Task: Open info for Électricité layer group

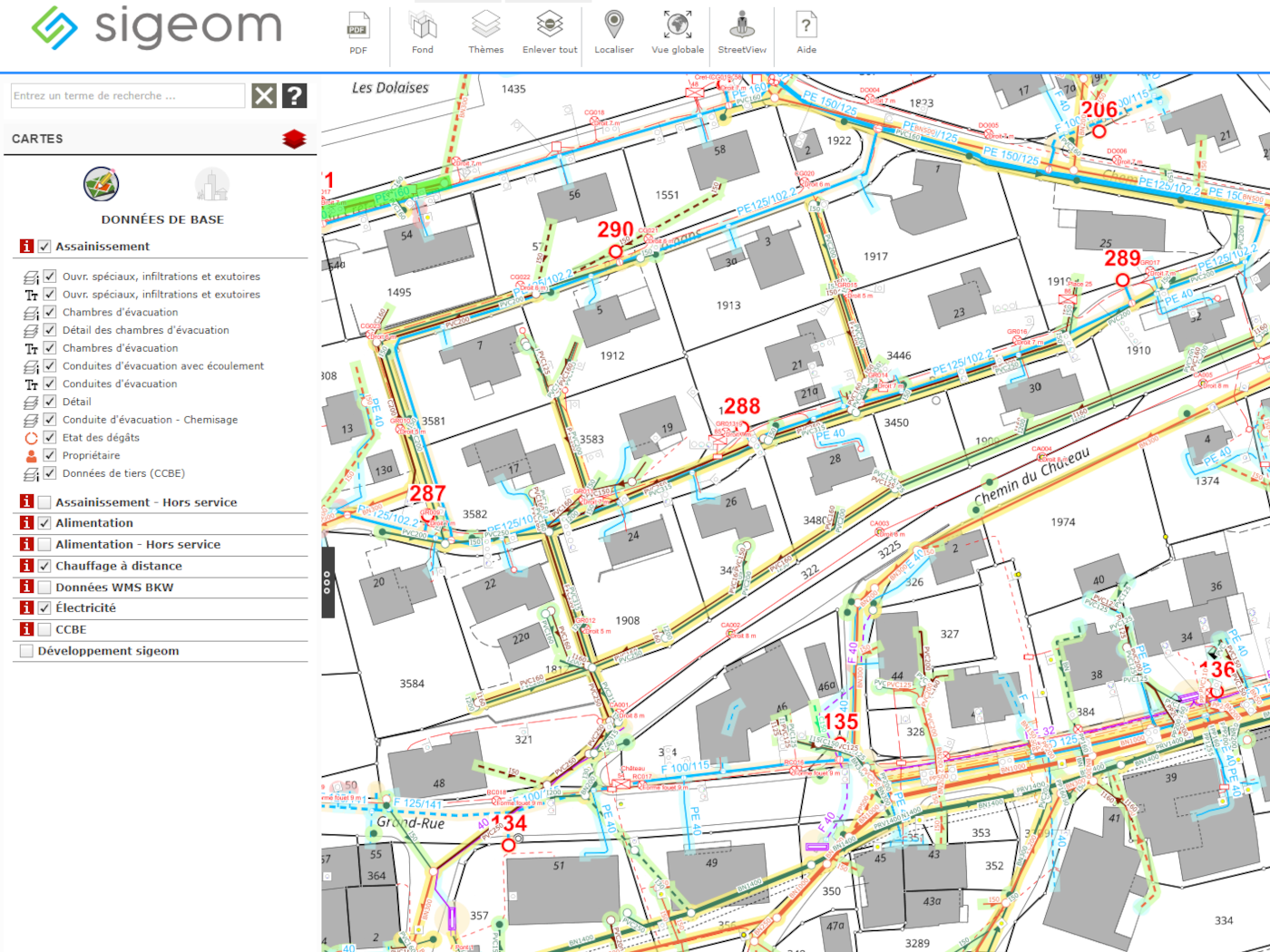Action: 26,608
